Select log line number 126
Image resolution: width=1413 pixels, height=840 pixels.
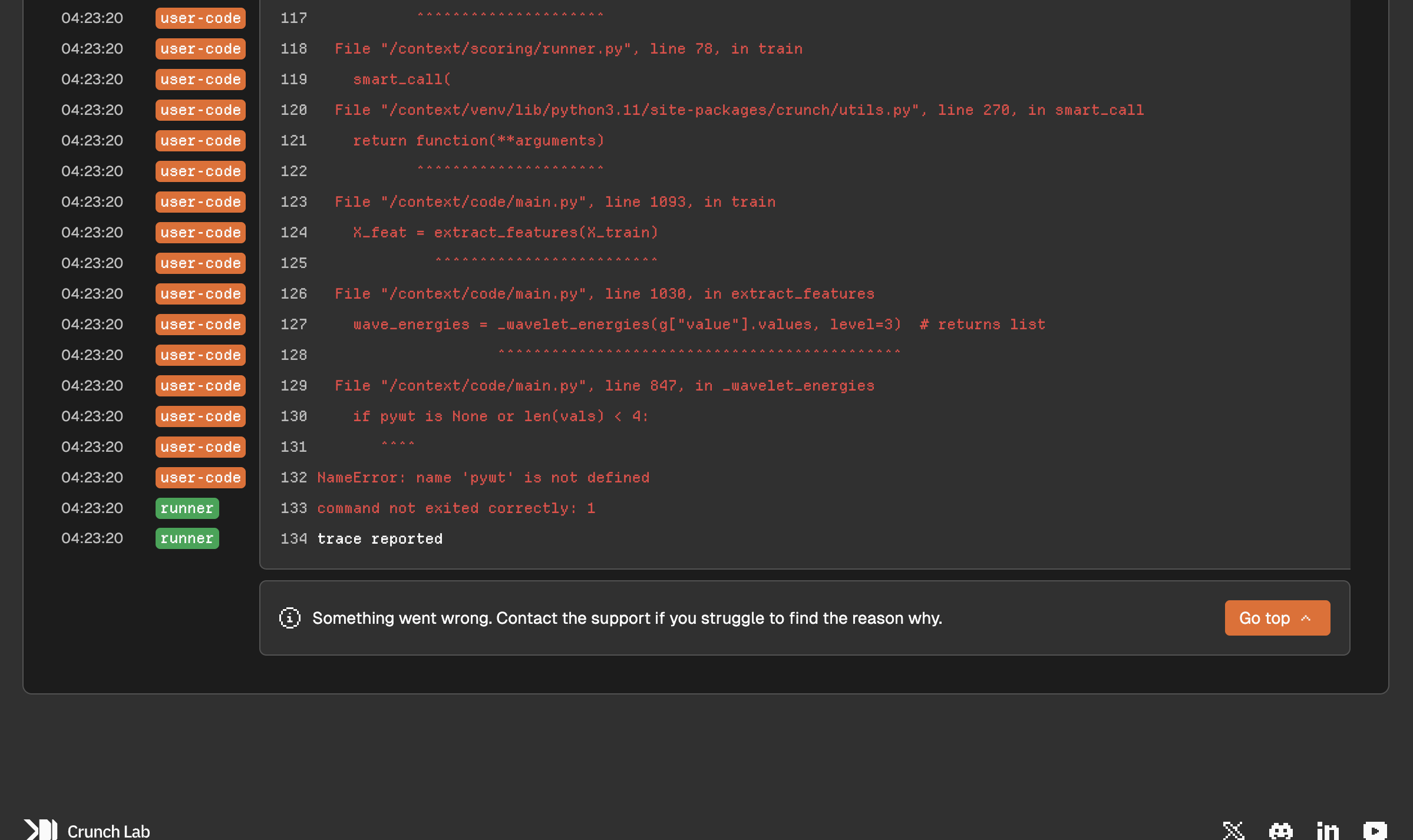(x=293, y=294)
